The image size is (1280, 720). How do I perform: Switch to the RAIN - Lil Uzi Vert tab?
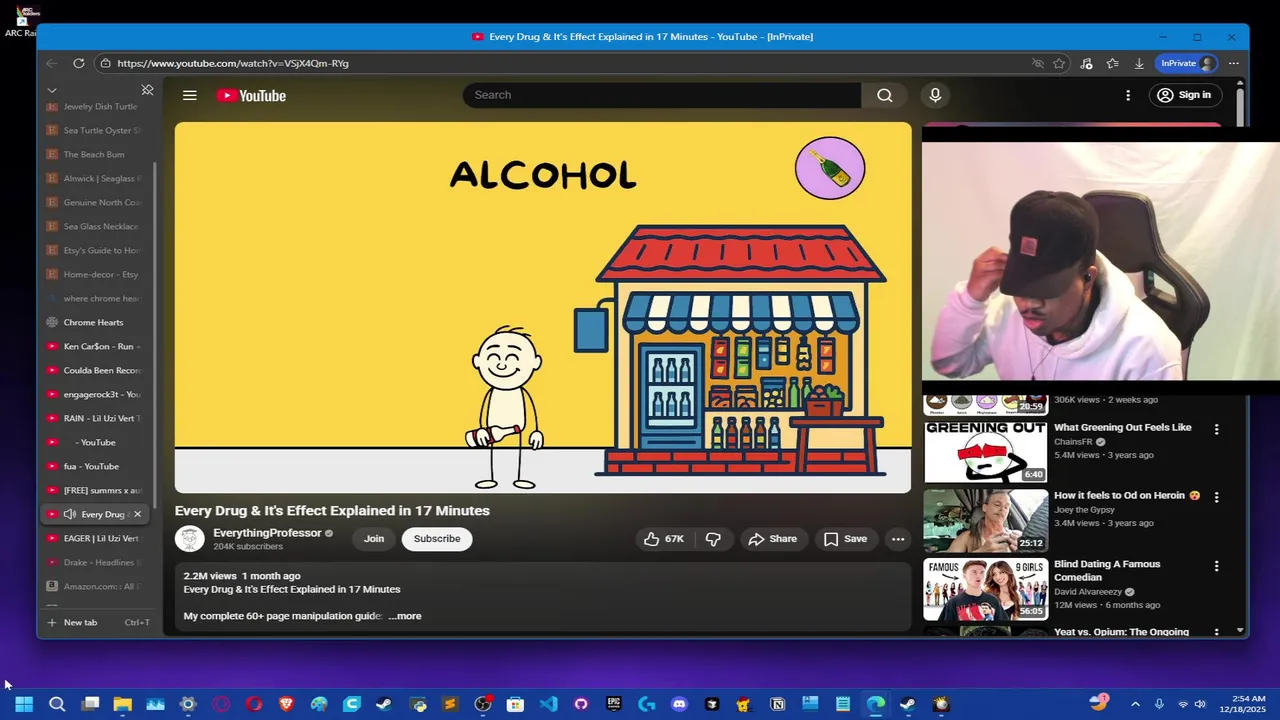click(97, 418)
